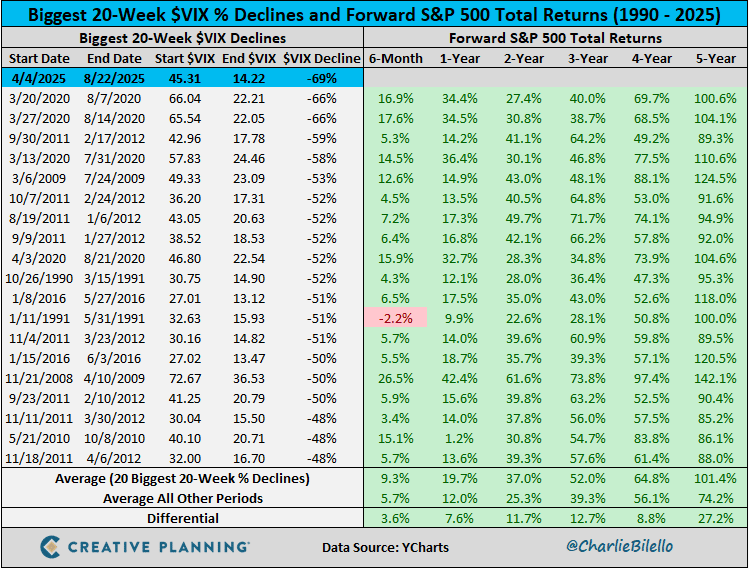Click the 27.2% differential five-year value
Viewport: 749px width, 569px height.
point(715,518)
